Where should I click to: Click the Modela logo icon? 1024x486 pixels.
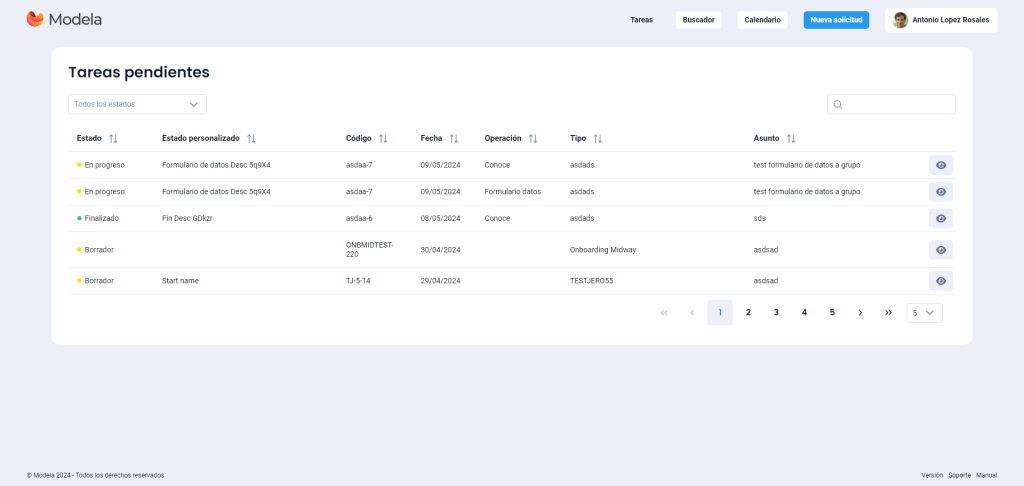tap(35, 19)
